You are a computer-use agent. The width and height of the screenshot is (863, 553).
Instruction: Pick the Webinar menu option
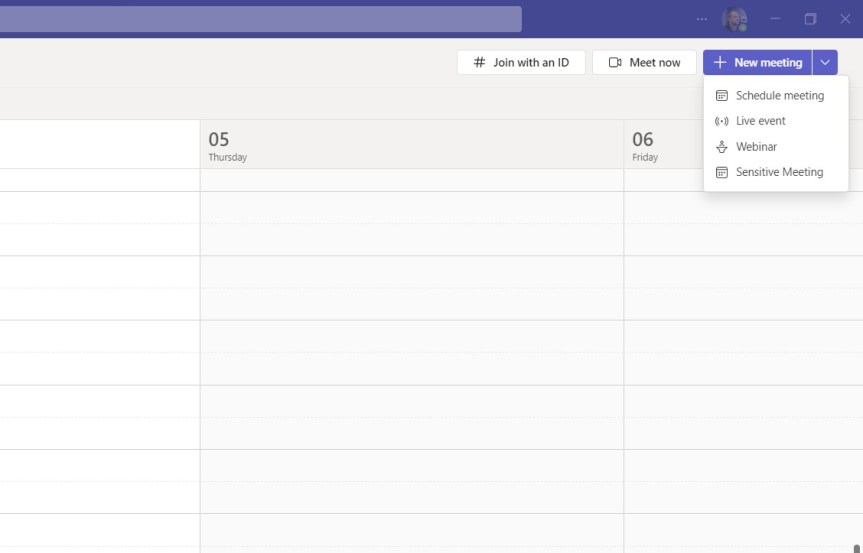pos(775,147)
